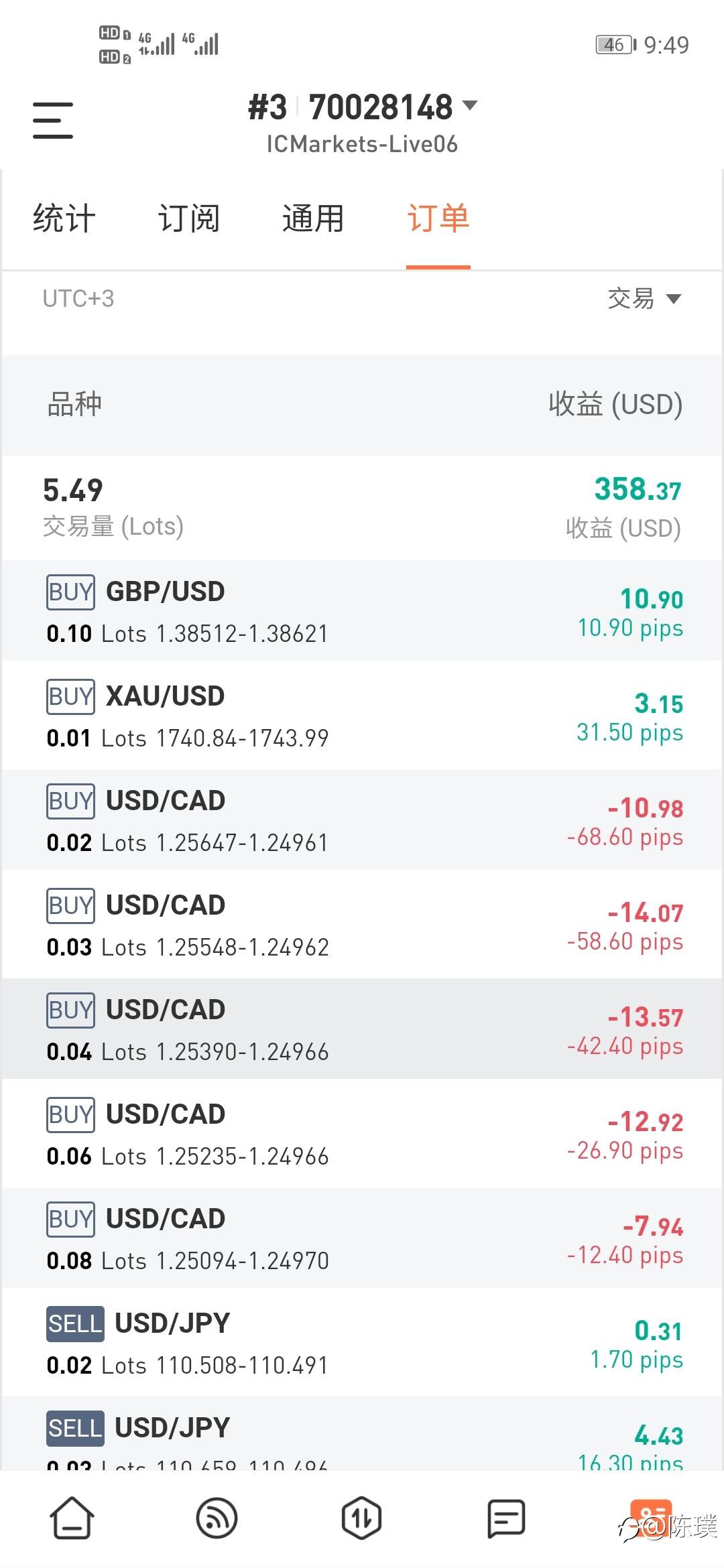Screen dimensions: 724x1568
Task: Tap the BUY badge on GBP/USD
Action: [70, 592]
